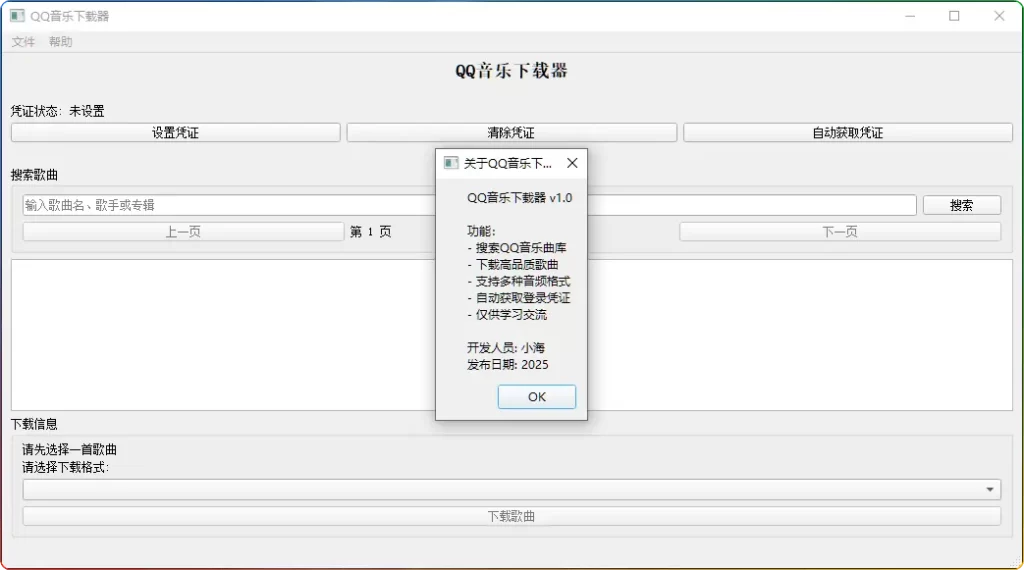Screen dimensions: 1024x570
Task: Click the about dialog title icon
Action: (x=451, y=163)
